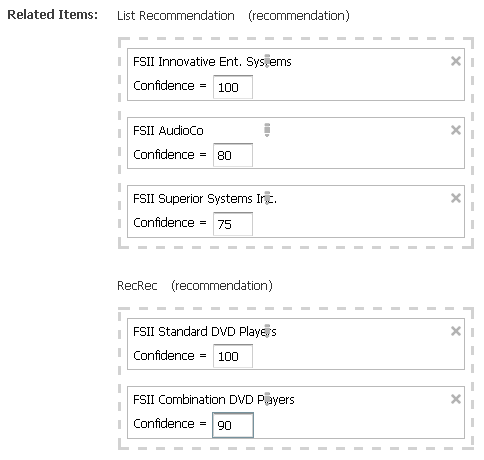This screenshot has height=460, width=484.
Task: Click Standard DVD Players confidence box
Action: [x=233, y=356]
